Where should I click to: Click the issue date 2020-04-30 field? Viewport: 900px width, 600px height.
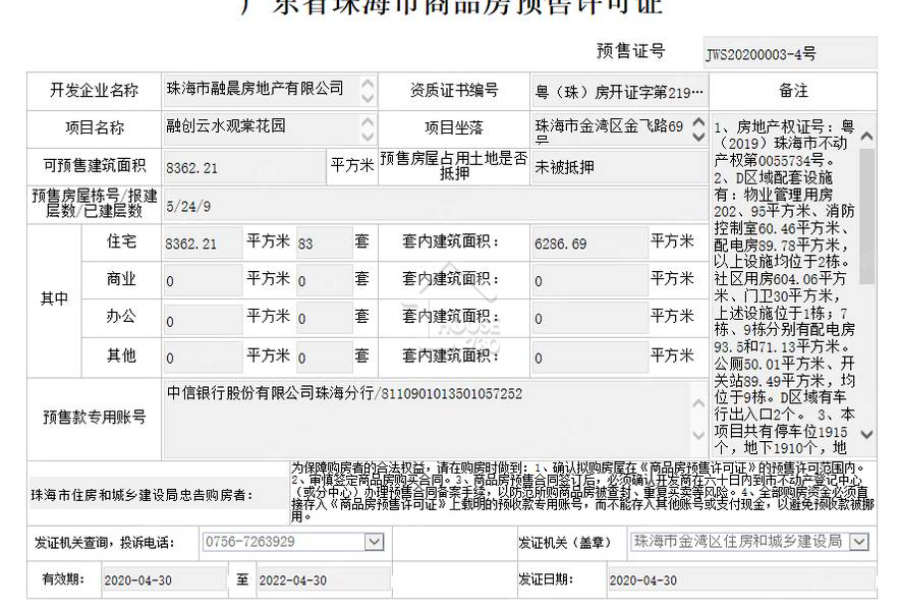point(742,580)
